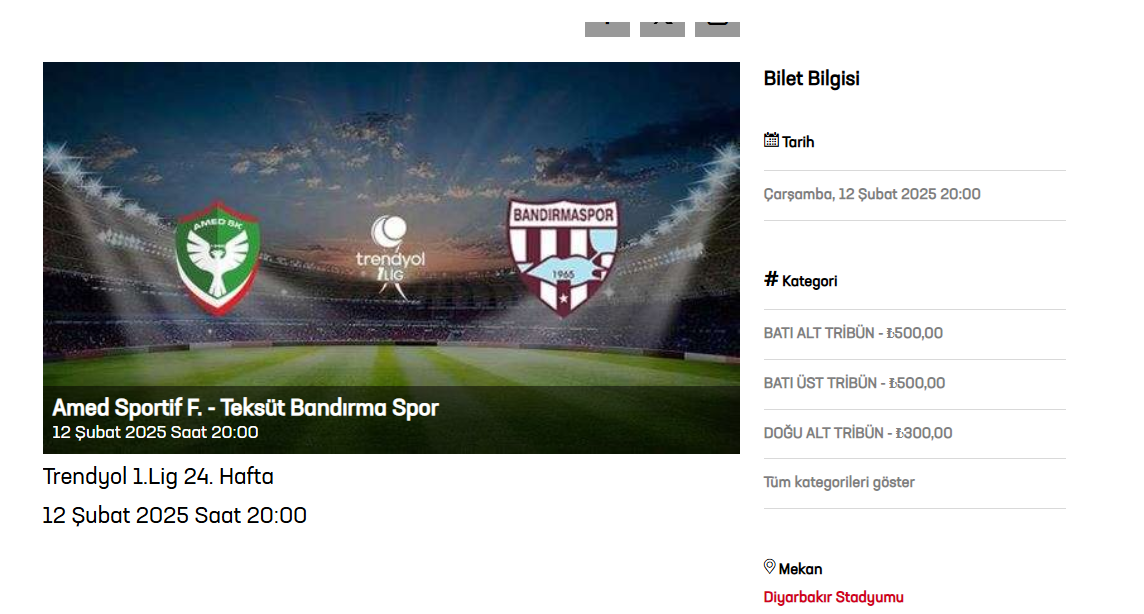The width and height of the screenshot is (1144, 614).
Task: Click the 12 Şubat 2025 Saat 20:00 text below banner
Action: 174,516
